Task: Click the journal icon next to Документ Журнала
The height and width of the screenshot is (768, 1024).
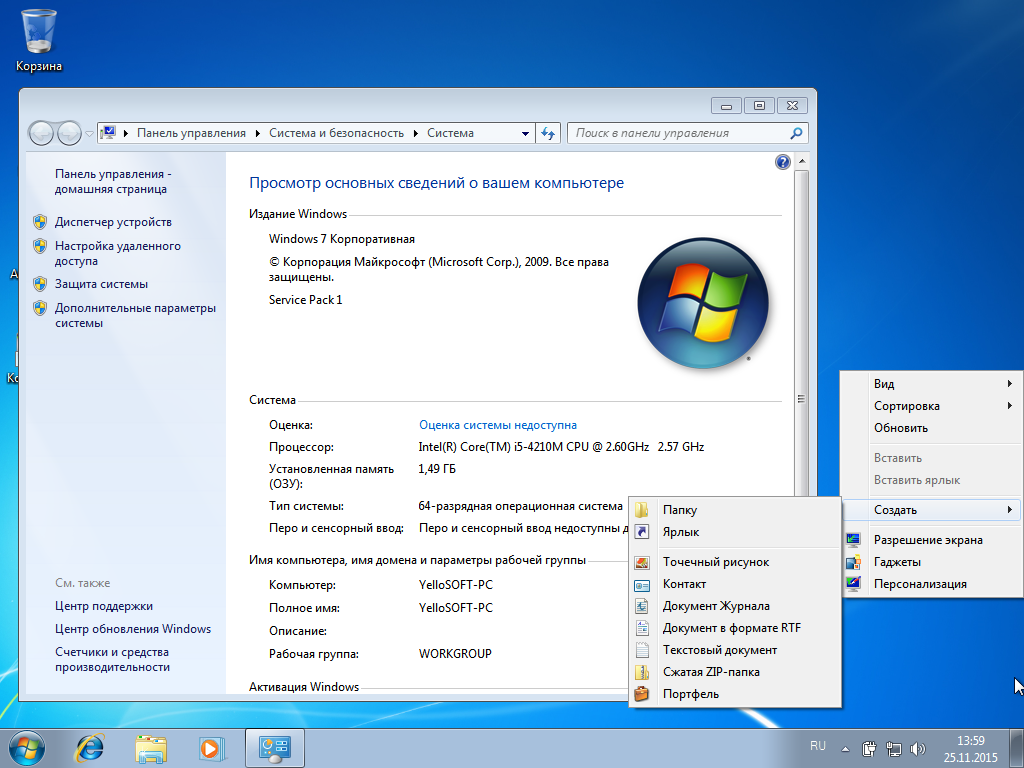Action: pos(642,606)
